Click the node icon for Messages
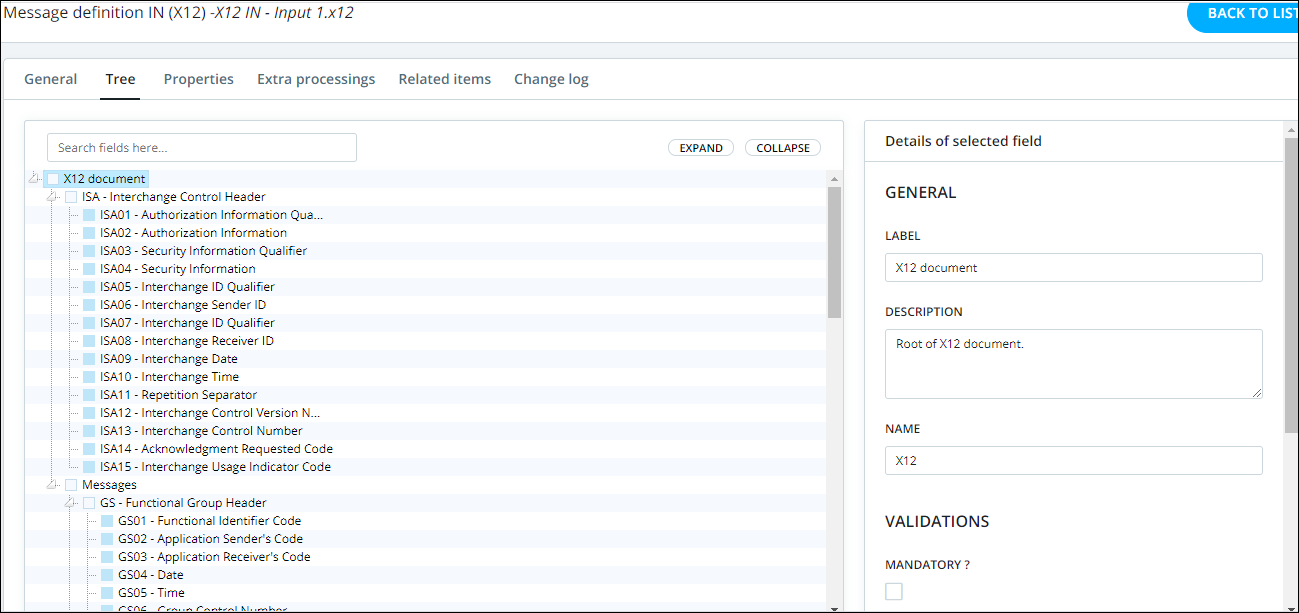1299x613 pixels. point(71,485)
